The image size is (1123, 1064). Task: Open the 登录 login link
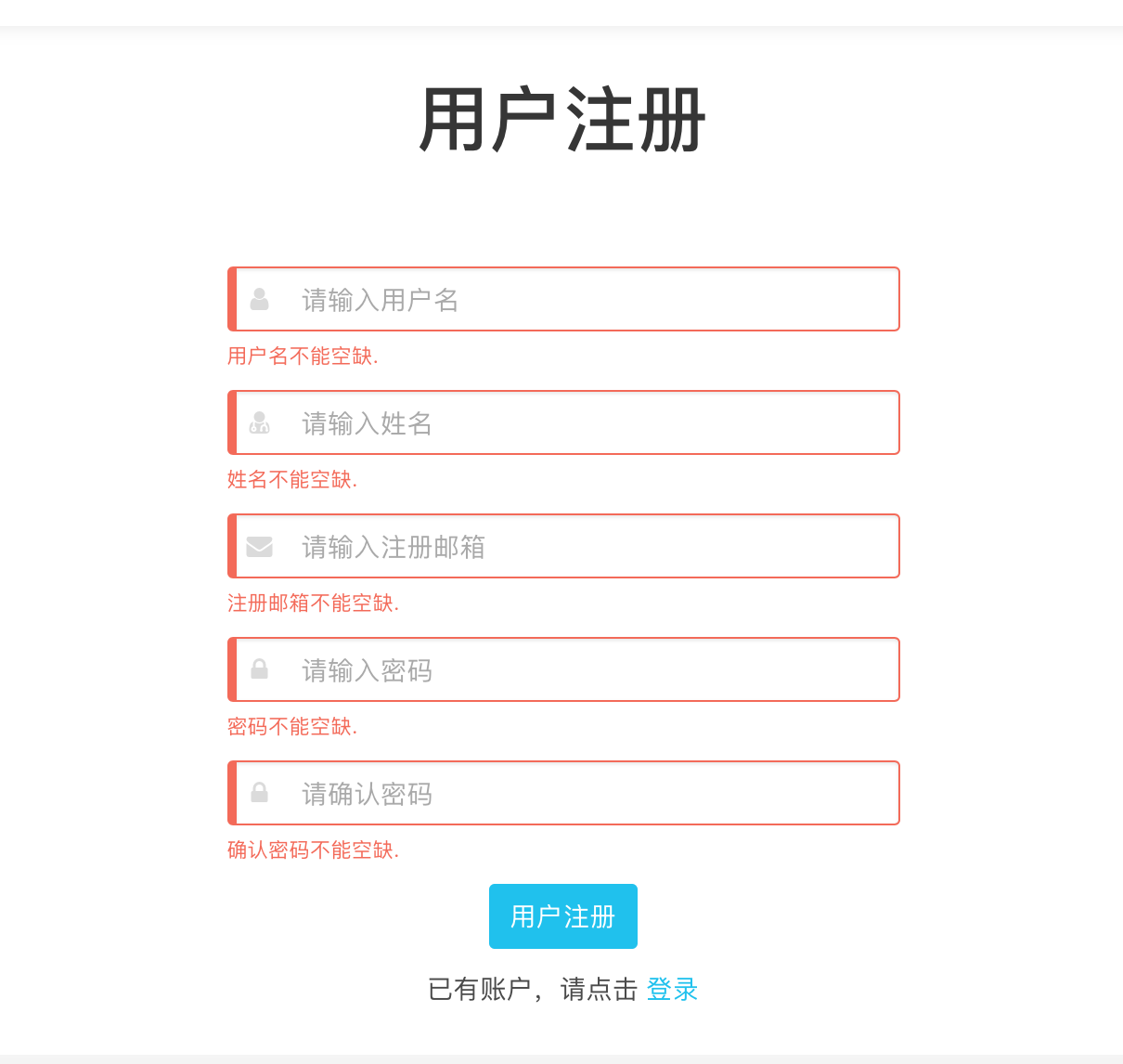(x=672, y=990)
